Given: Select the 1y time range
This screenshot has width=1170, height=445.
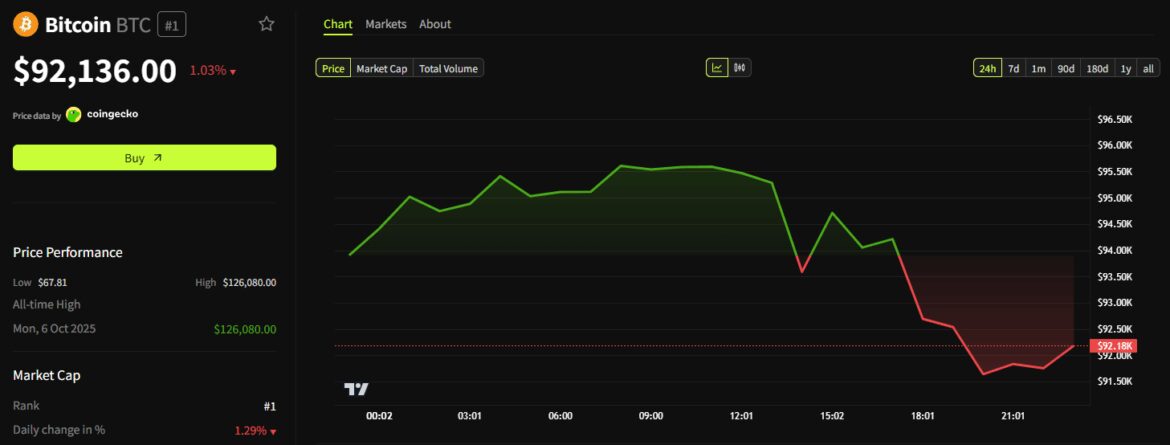Looking at the screenshot, I should (1126, 68).
